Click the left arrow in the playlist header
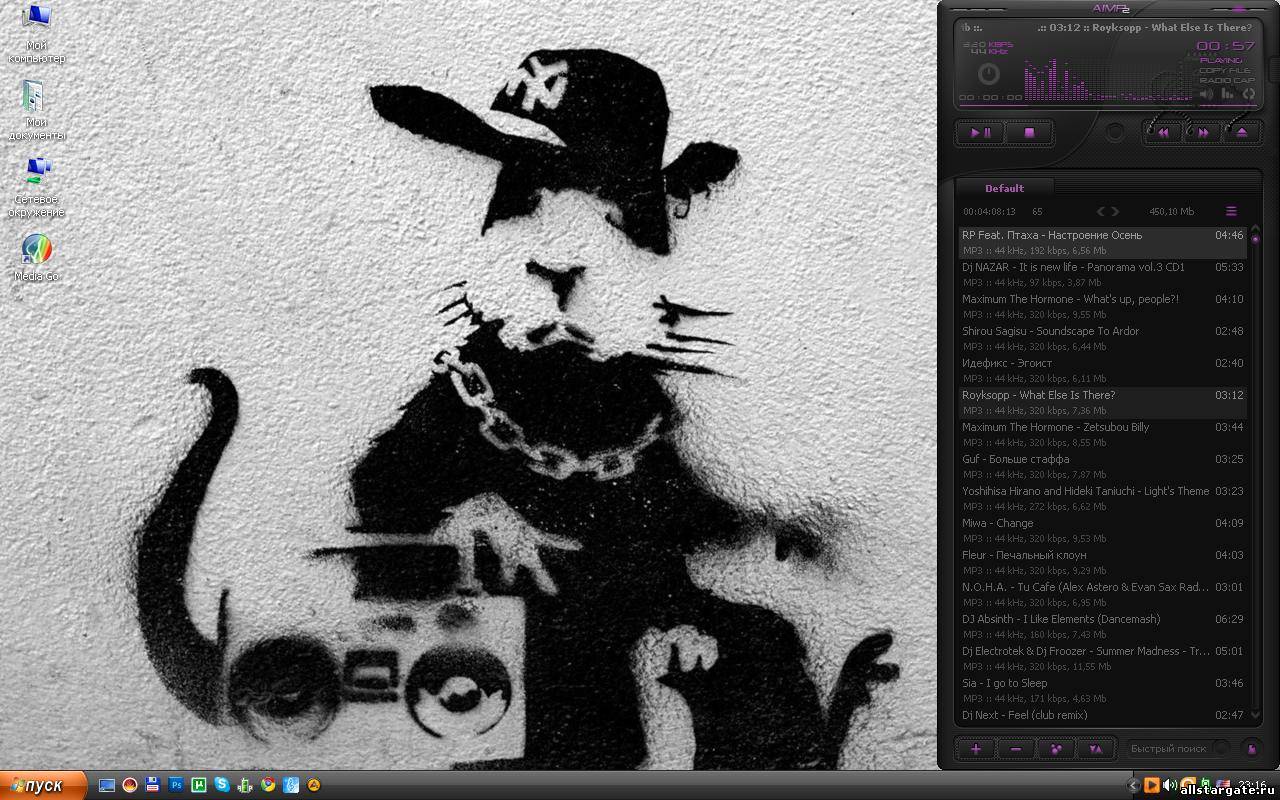The width and height of the screenshot is (1280, 800). [x=1101, y=211]
